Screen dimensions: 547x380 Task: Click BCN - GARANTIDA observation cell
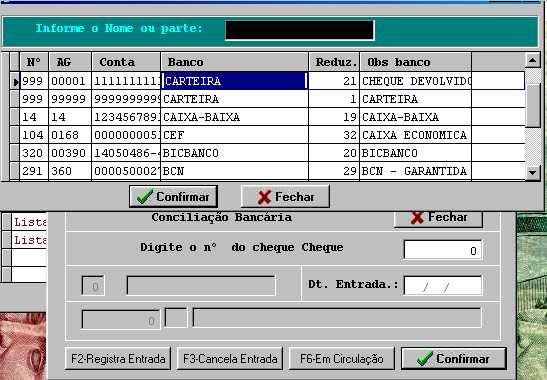click(415, 171)
